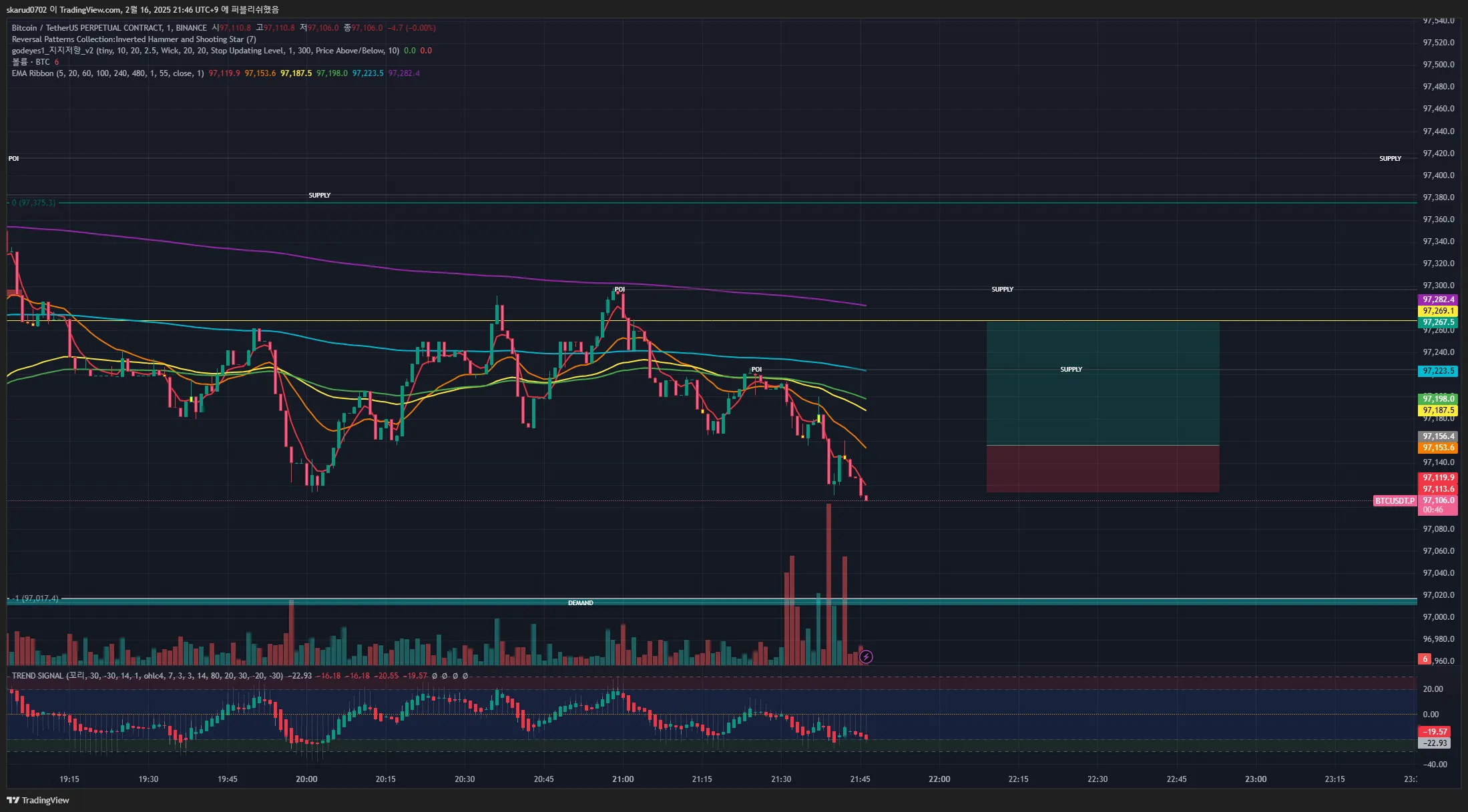The width and height of the screenshot is (1468, 812).
Task: Select the Reversal Patterns Collection indicator legend
Action: pos(134,39)
